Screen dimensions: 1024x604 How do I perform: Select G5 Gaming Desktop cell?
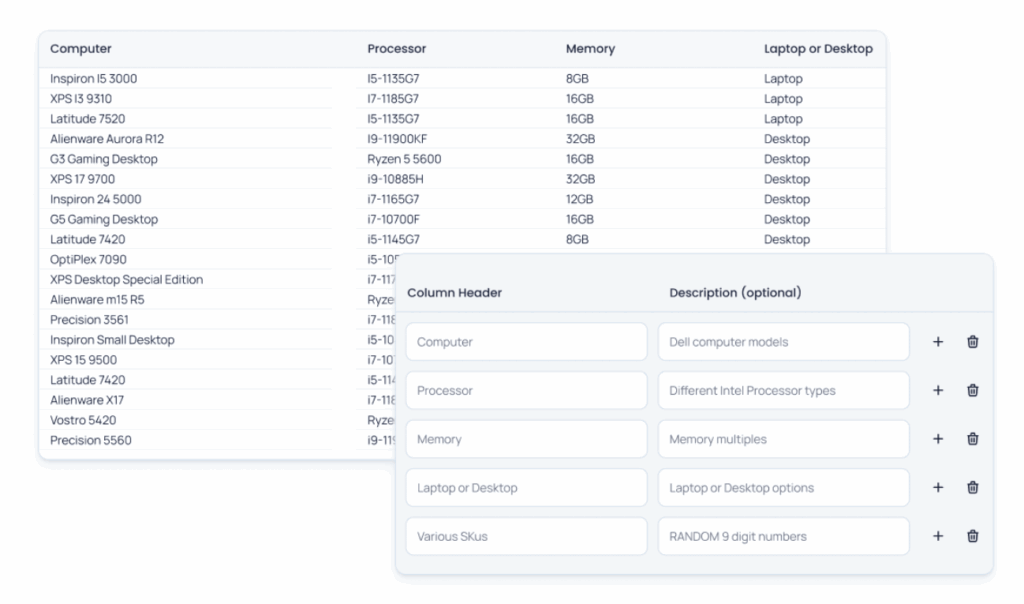[x=103, y=219]
